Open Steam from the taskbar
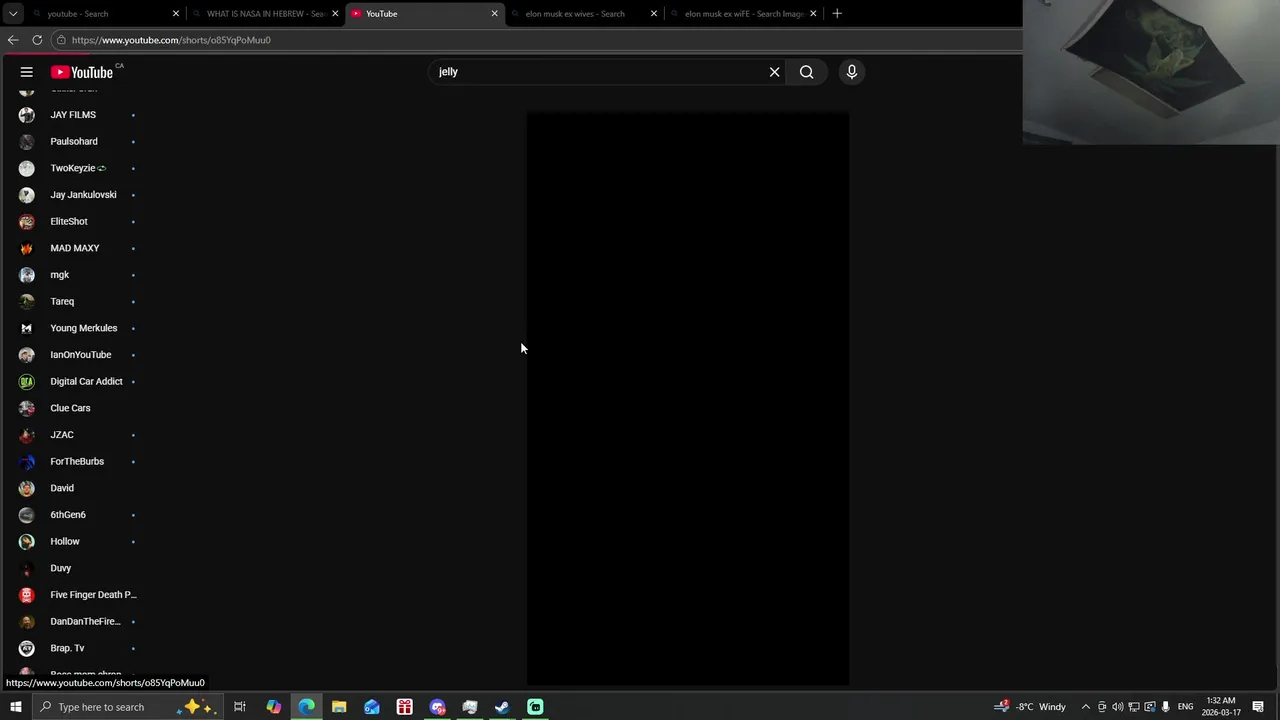This screenshot has height=720, width=1280. tap(502, 707)
